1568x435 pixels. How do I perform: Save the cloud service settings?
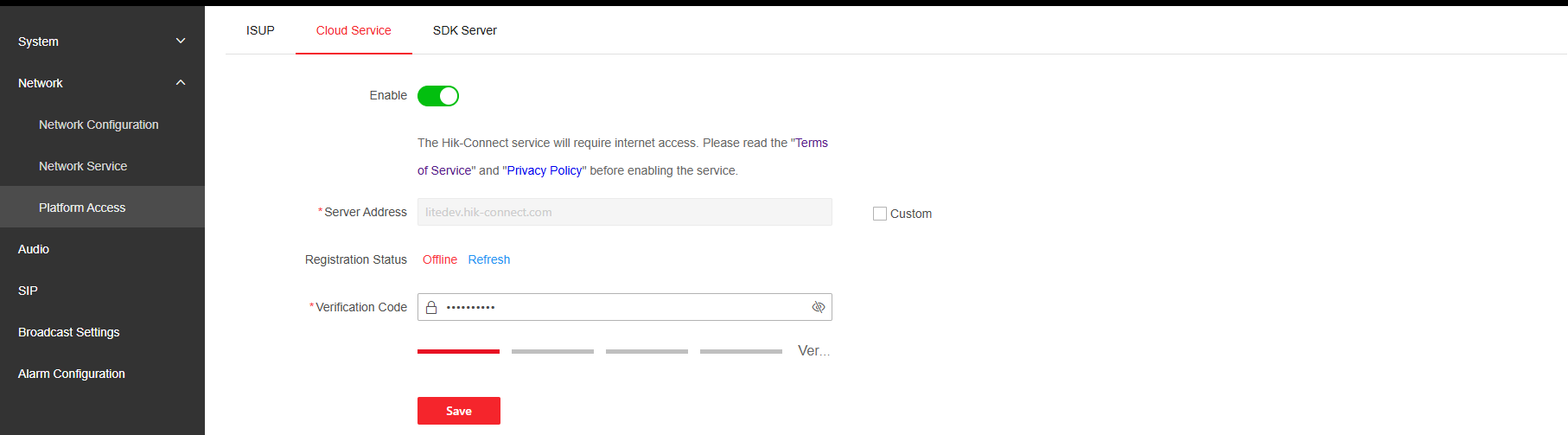[459, 411]
